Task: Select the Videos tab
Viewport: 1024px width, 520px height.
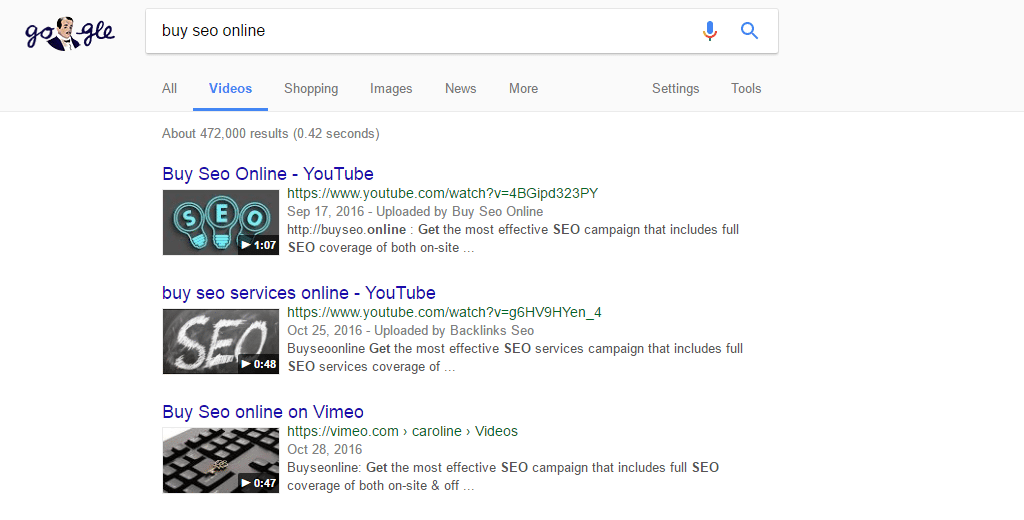Action: pyautogui.click(x=231, y=89)
